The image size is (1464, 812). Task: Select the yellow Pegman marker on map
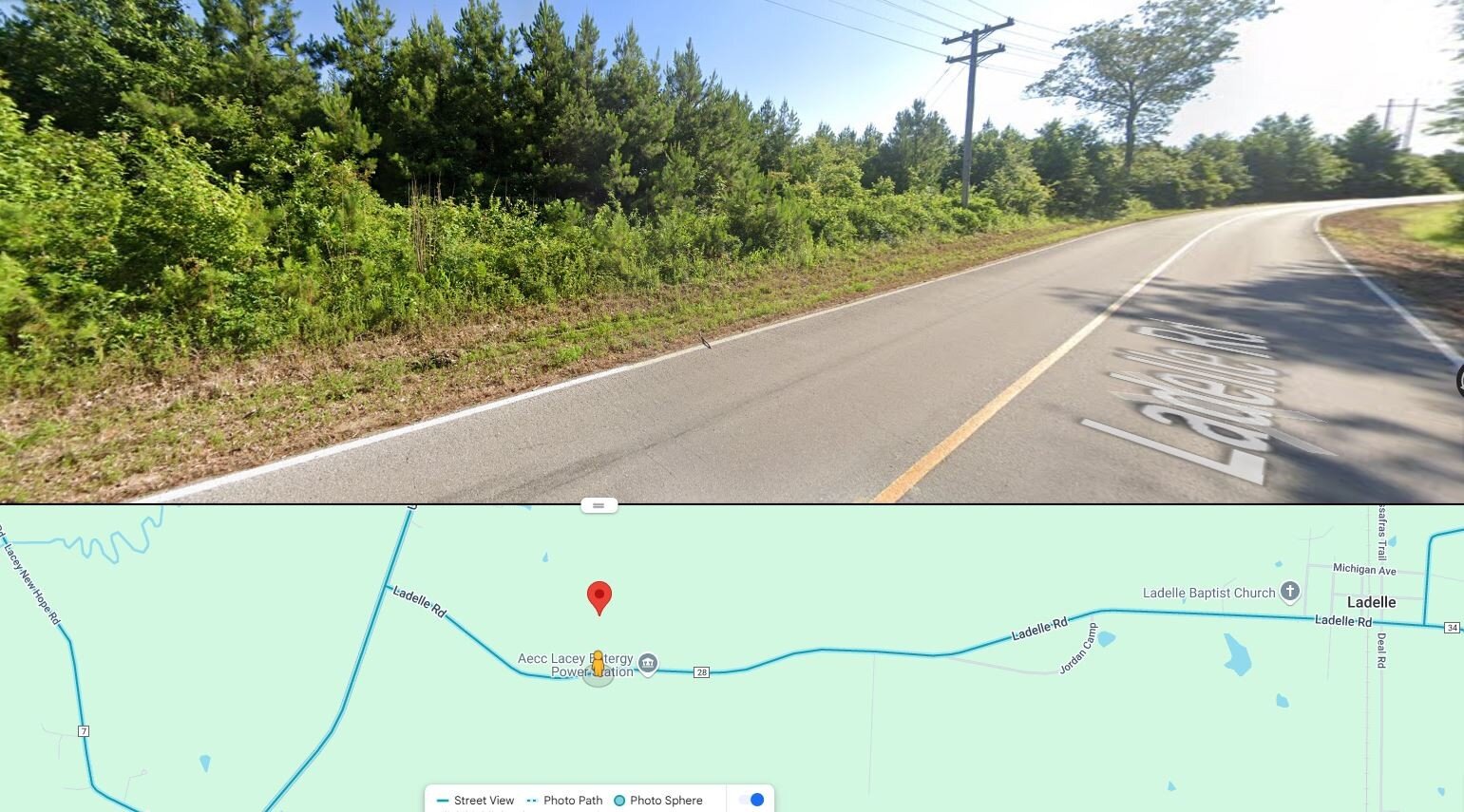pos(598,663)
